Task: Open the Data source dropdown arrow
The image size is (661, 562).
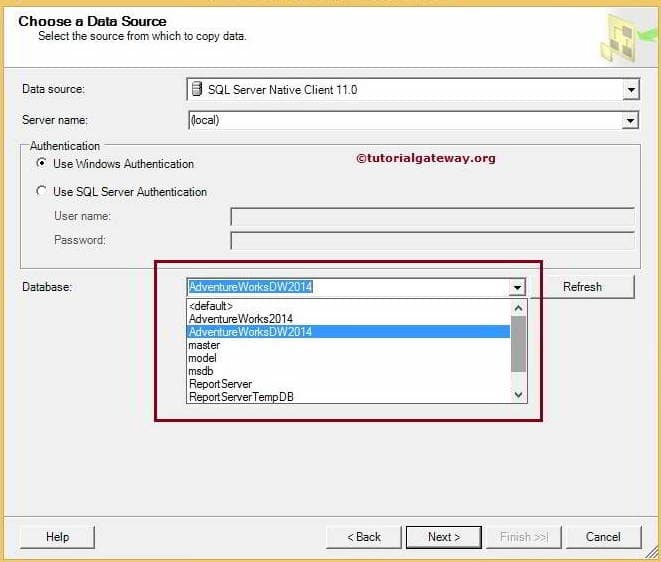Action: [x=631, y=90]
